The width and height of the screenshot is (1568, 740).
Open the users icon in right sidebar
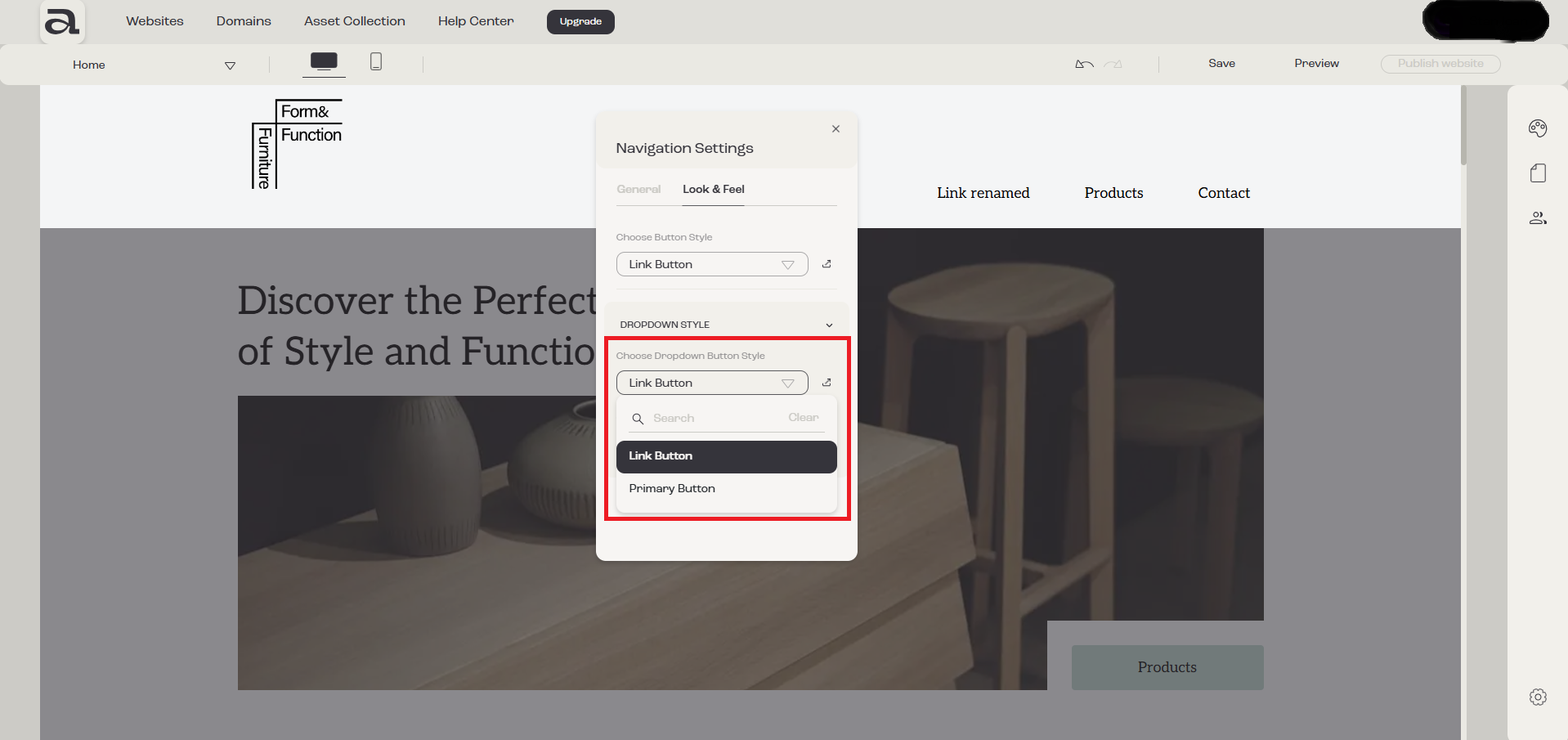(1538, 218)
